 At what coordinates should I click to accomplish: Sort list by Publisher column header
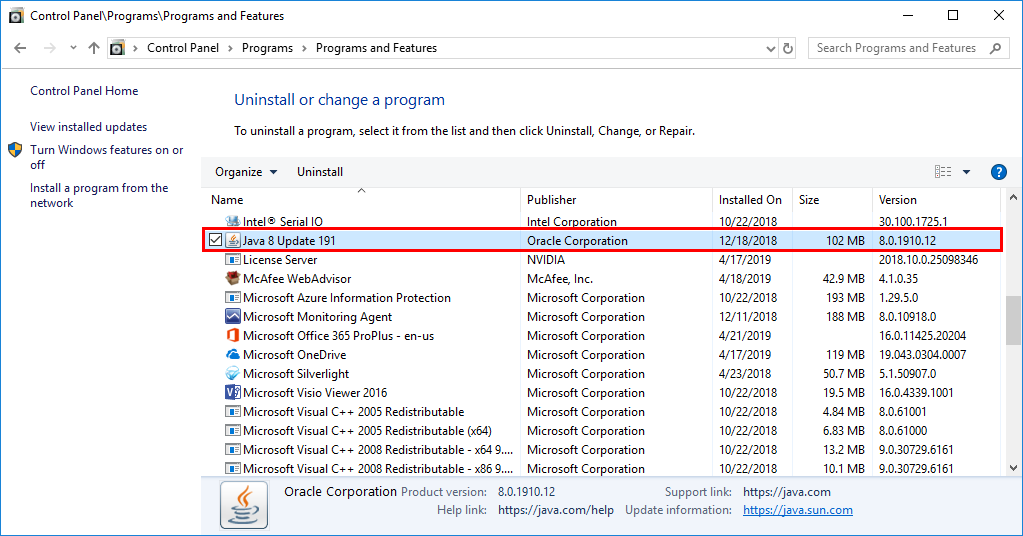(552, 200)
